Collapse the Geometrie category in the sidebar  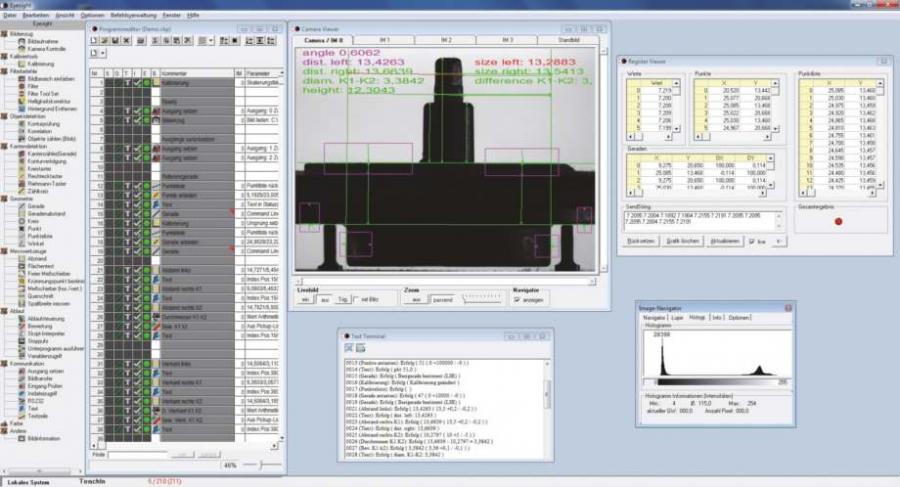click(x=19, y=197)
